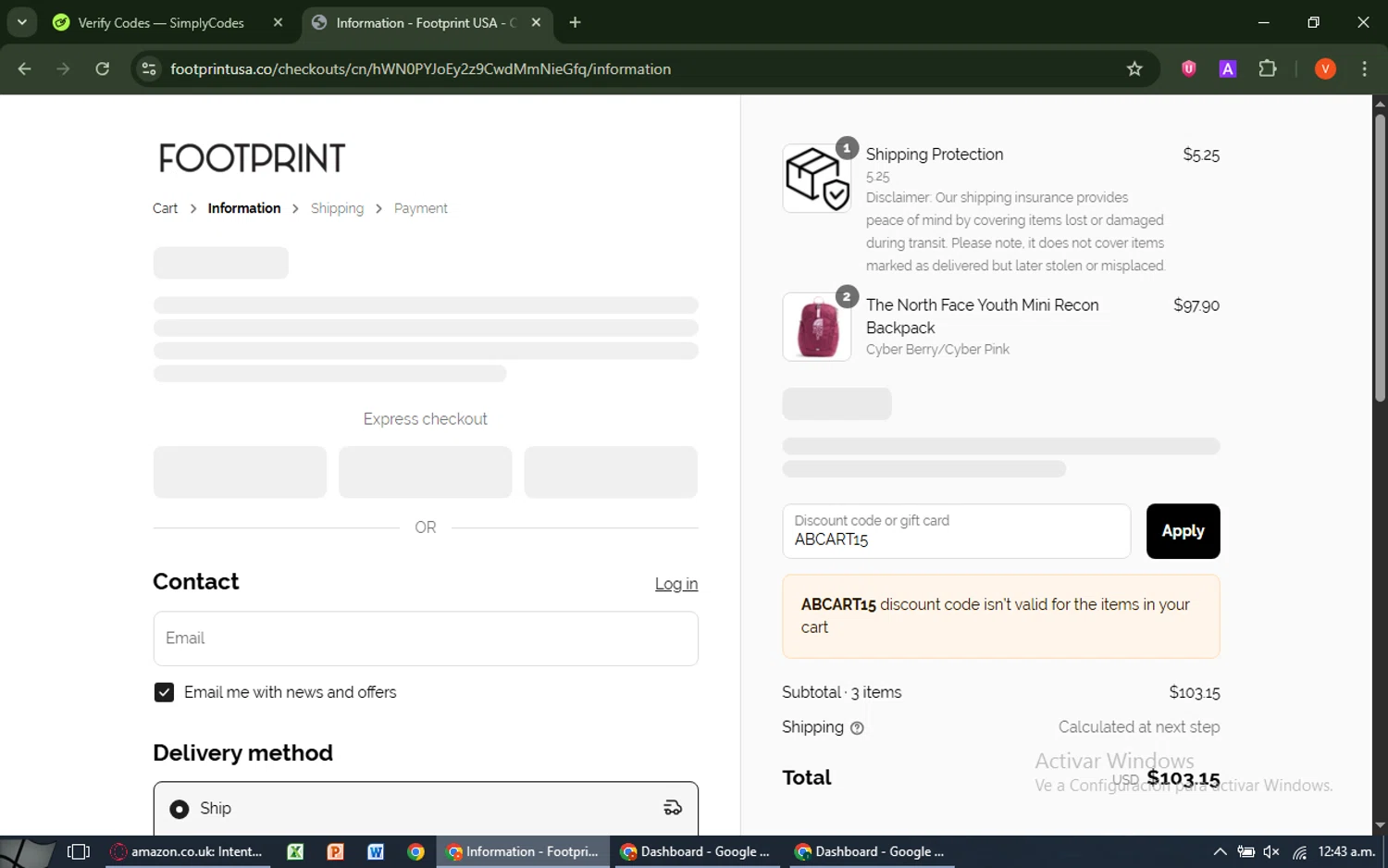Viewport: 1388px width, 868px height.
Task: Select the Information - Footprint USA tab
Action: pyautogui.click(x=426, y=23)
